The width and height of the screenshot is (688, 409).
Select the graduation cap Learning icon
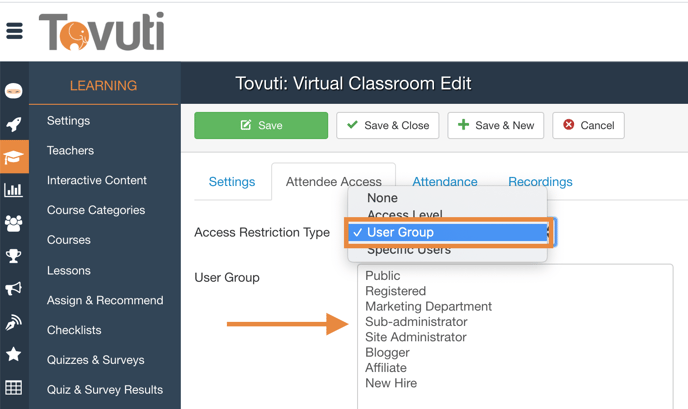click(14, 157)
